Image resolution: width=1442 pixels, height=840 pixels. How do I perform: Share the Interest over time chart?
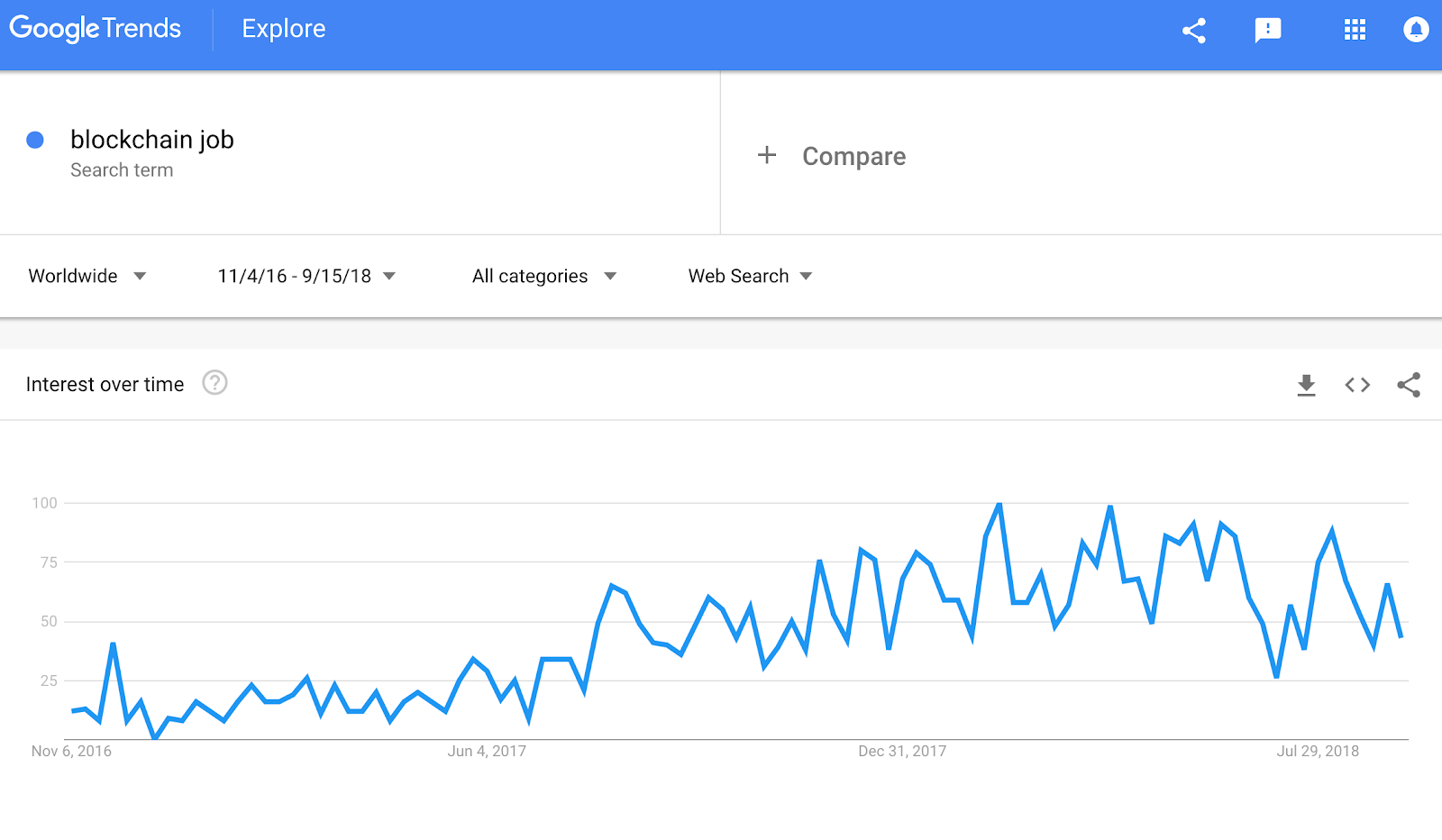pyautogui.click(x=1409, y=385)
